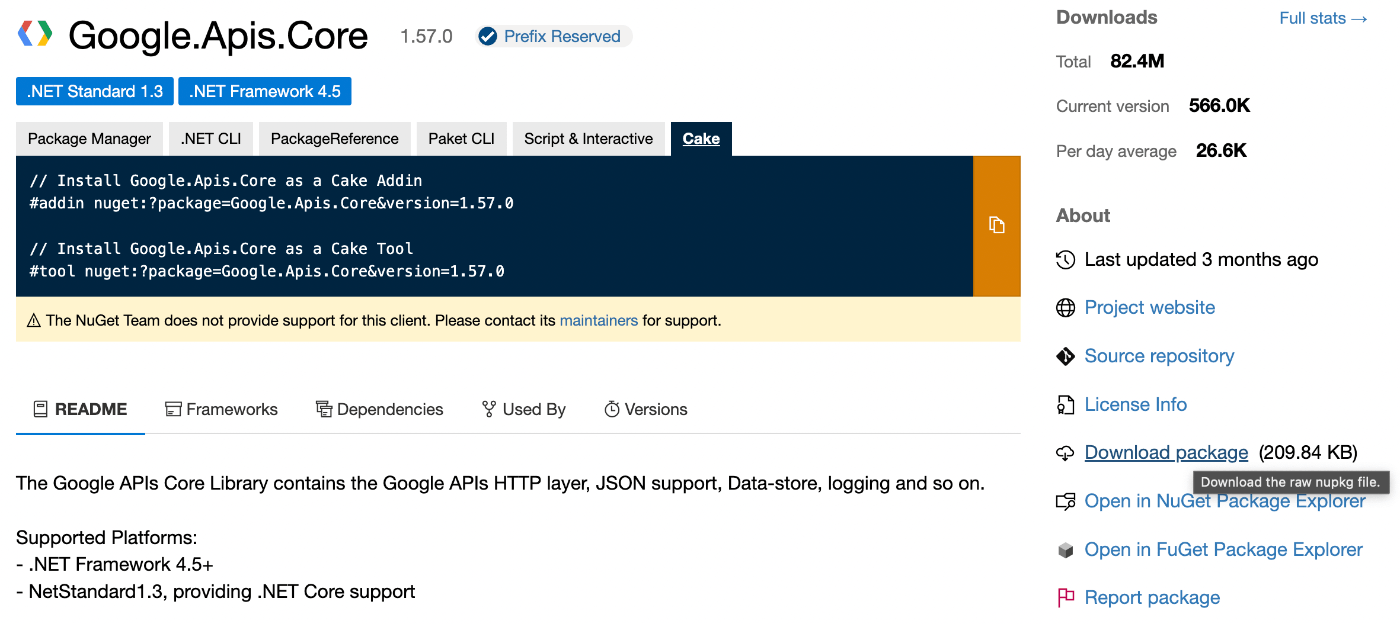Click the .NET Standard 1.3 badge

[x=95, y=92]
